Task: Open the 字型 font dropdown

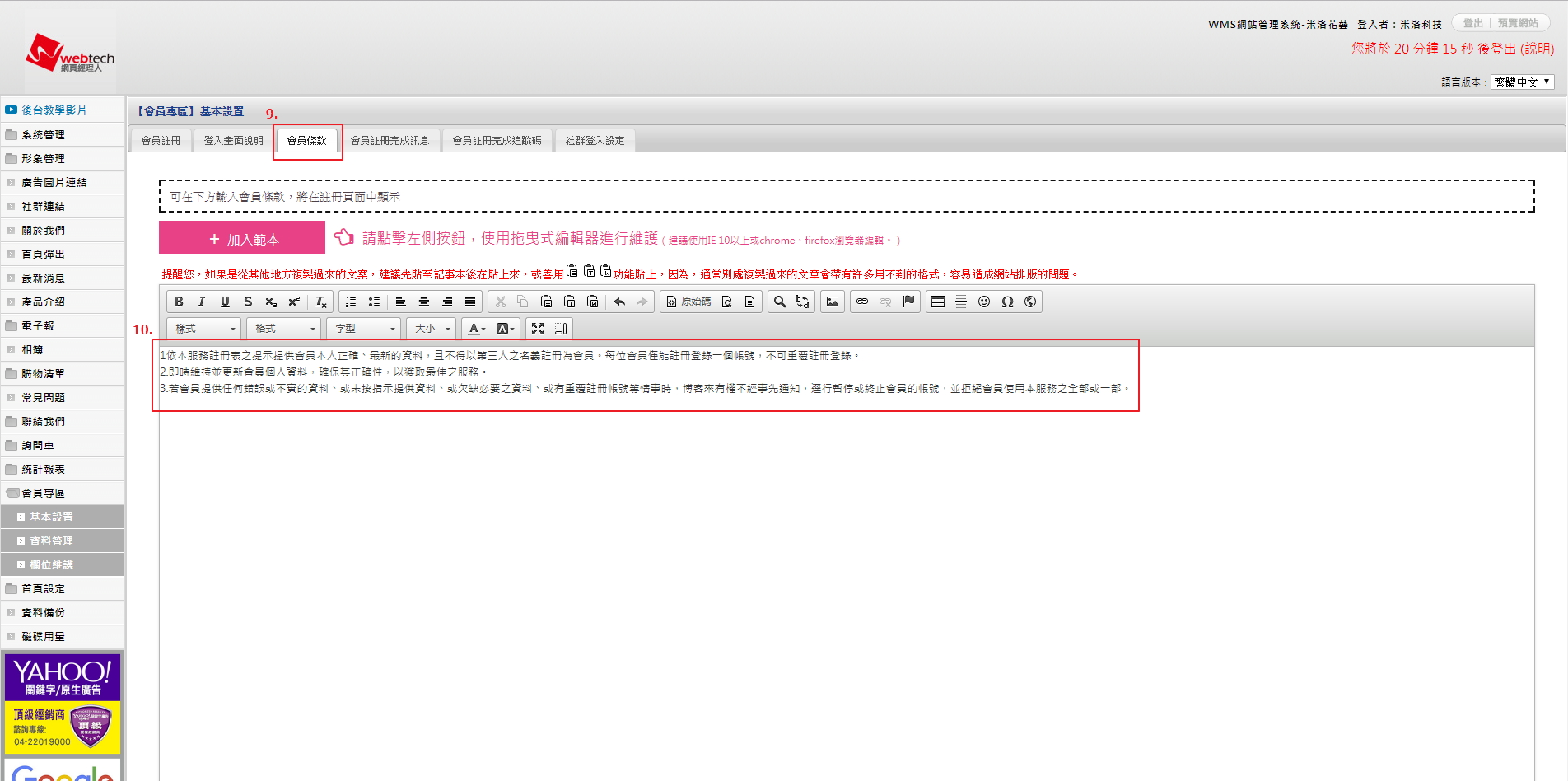Action: point(364,329)
